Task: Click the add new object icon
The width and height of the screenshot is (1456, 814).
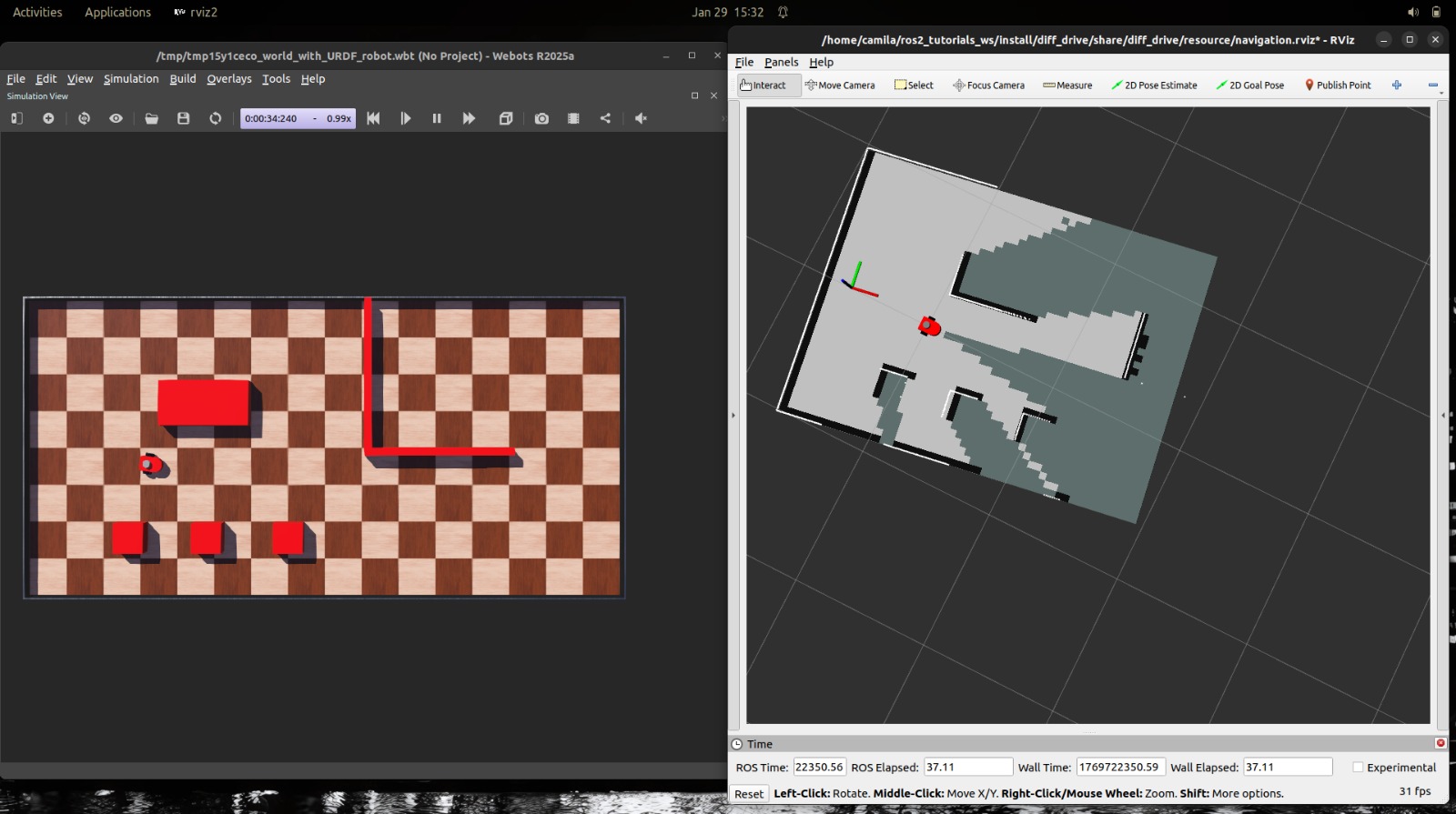Action: [x=48, y=118]
